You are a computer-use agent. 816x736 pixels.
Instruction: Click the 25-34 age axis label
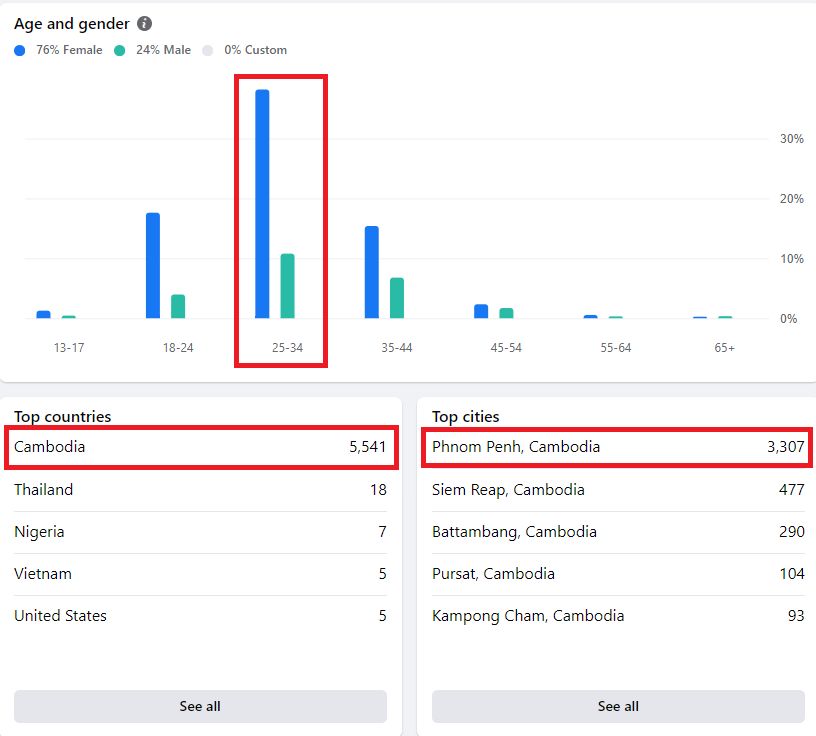point(287,348)
